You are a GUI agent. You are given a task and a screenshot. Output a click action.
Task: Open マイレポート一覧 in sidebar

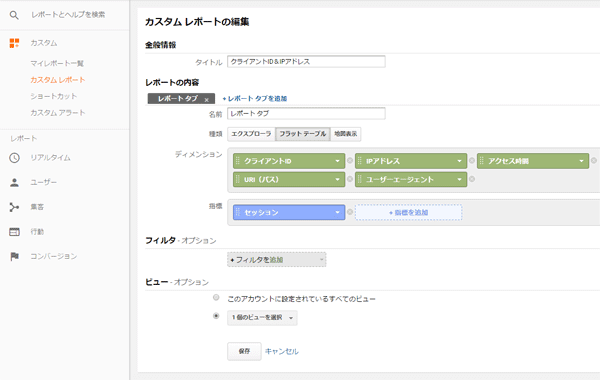pyautogui.click(x=57, y=63)
